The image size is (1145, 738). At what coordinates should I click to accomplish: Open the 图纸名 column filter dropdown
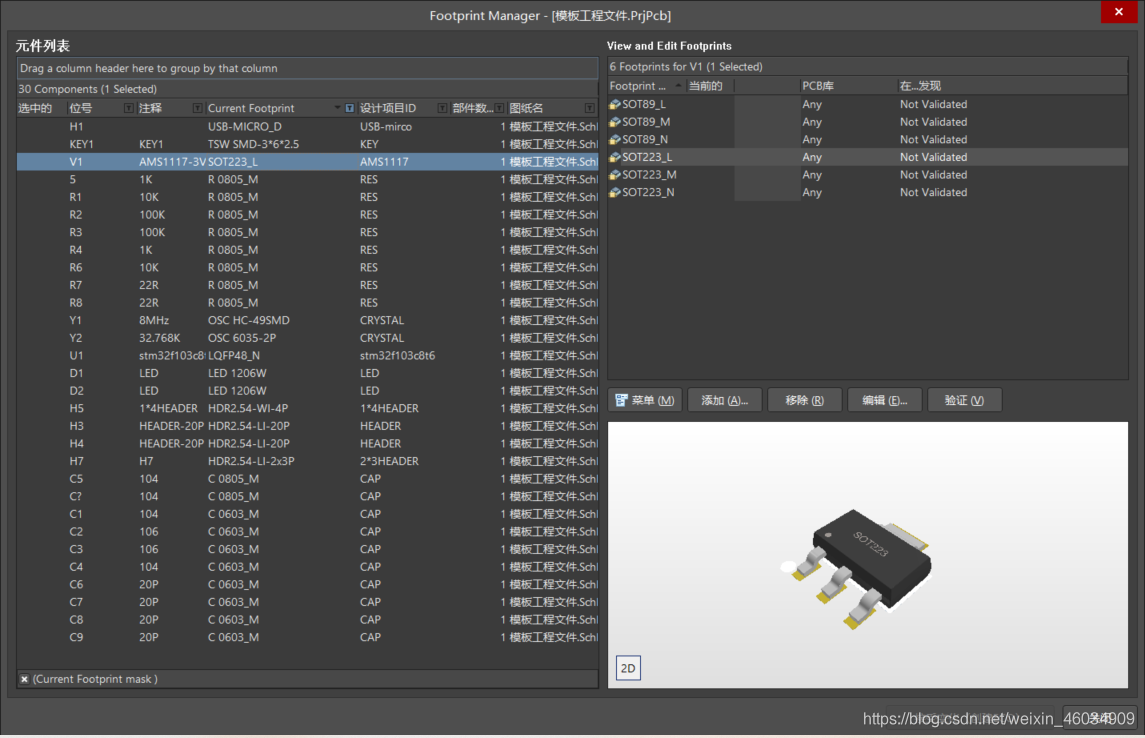tap(589, 108)
